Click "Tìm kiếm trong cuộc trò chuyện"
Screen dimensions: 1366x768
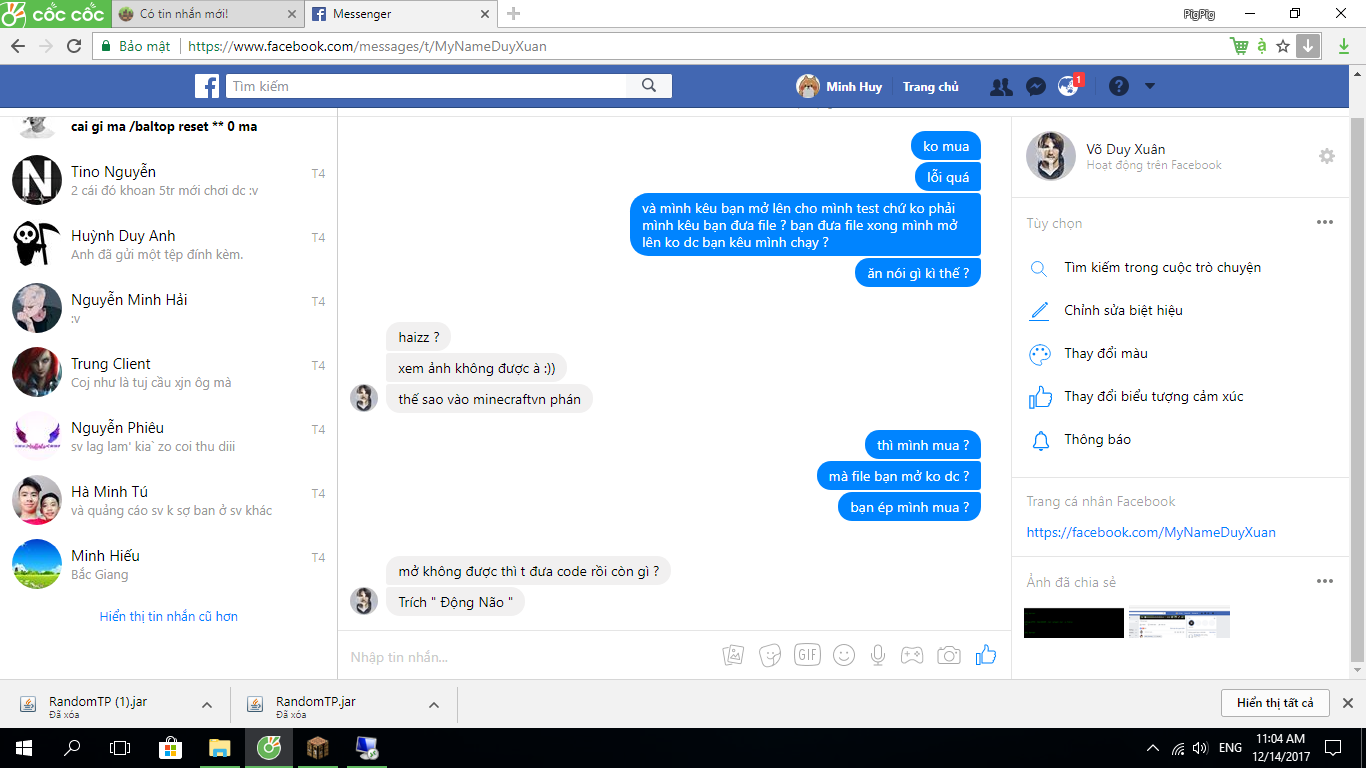pyautogui.click(x=1162, y=267)
